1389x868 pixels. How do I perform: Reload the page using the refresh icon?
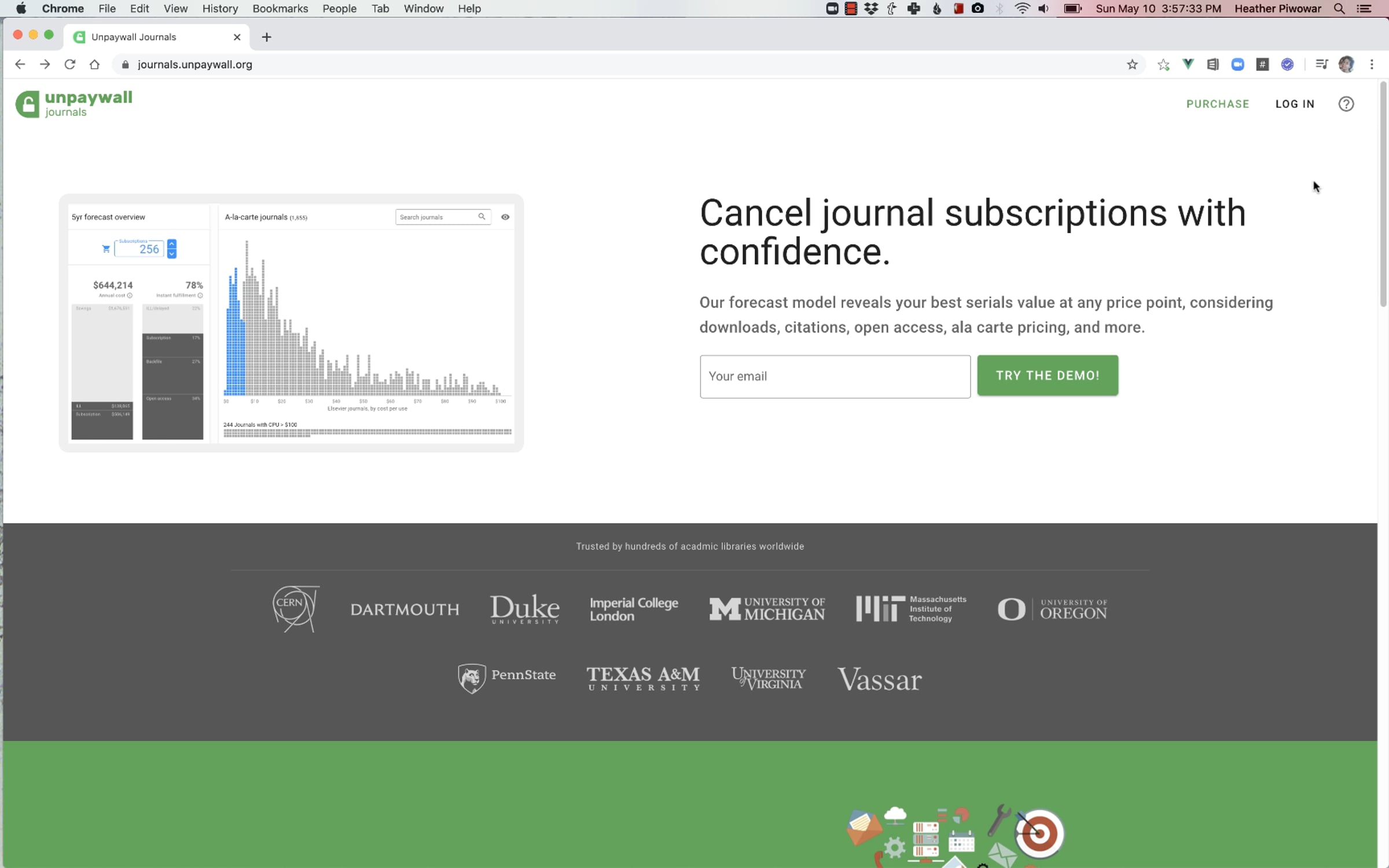coord(70,64)
